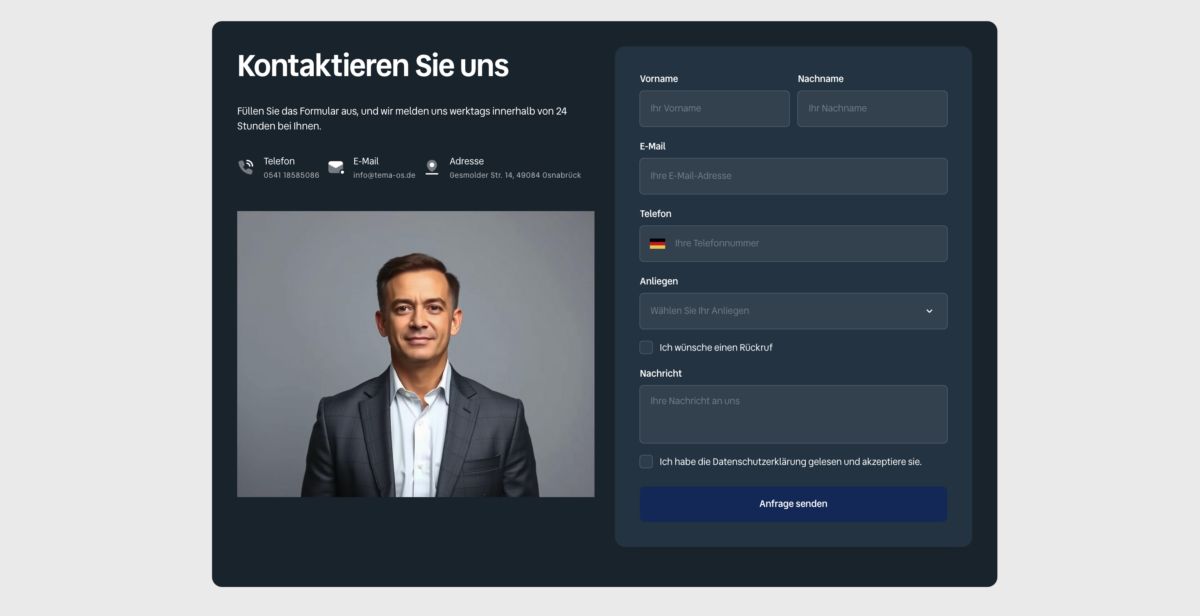This screenshot has height=616, width=1200.
Task: Click the telephone handset icon
Action: tap(246, 167)
